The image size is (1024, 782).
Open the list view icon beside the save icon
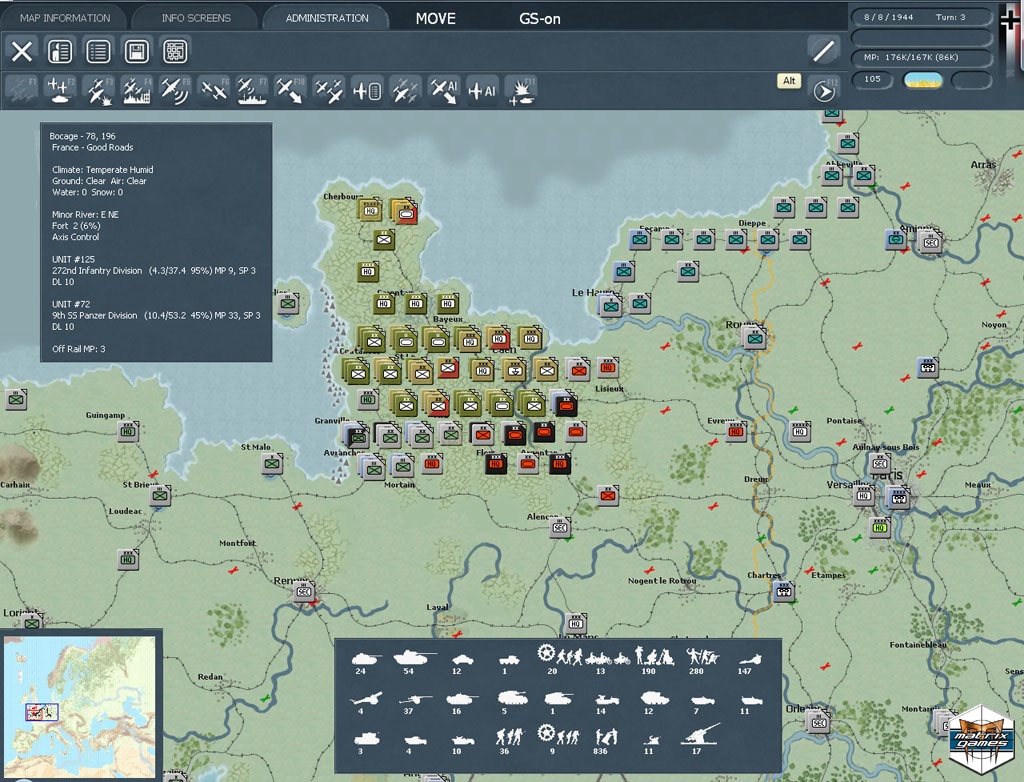pos(98,51)
